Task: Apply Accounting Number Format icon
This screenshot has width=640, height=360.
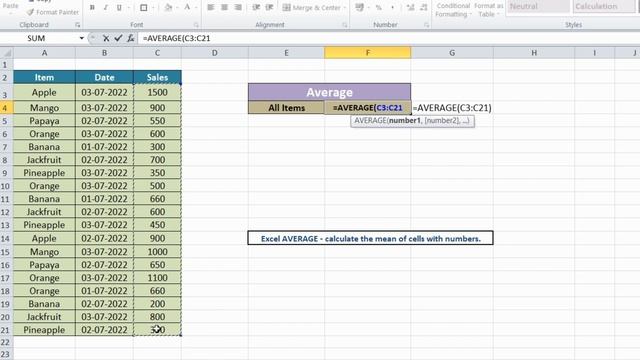Action: pos(359,7)
